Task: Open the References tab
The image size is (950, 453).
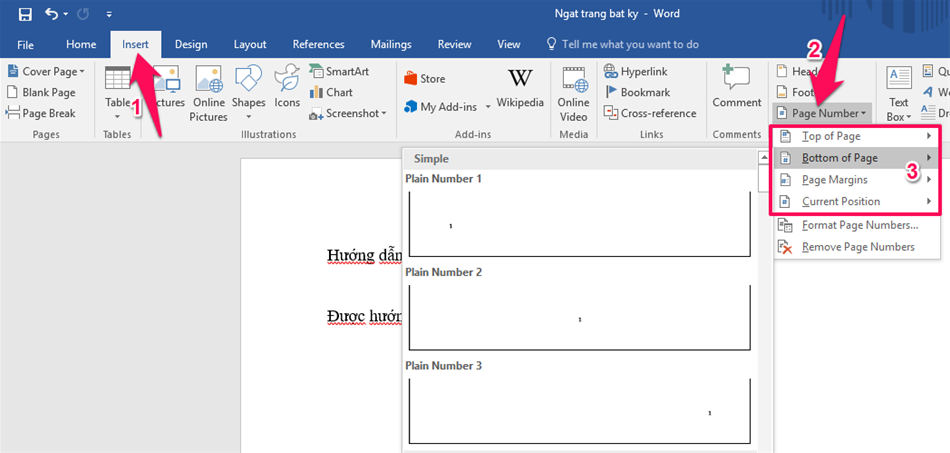Action: point(318,44)
